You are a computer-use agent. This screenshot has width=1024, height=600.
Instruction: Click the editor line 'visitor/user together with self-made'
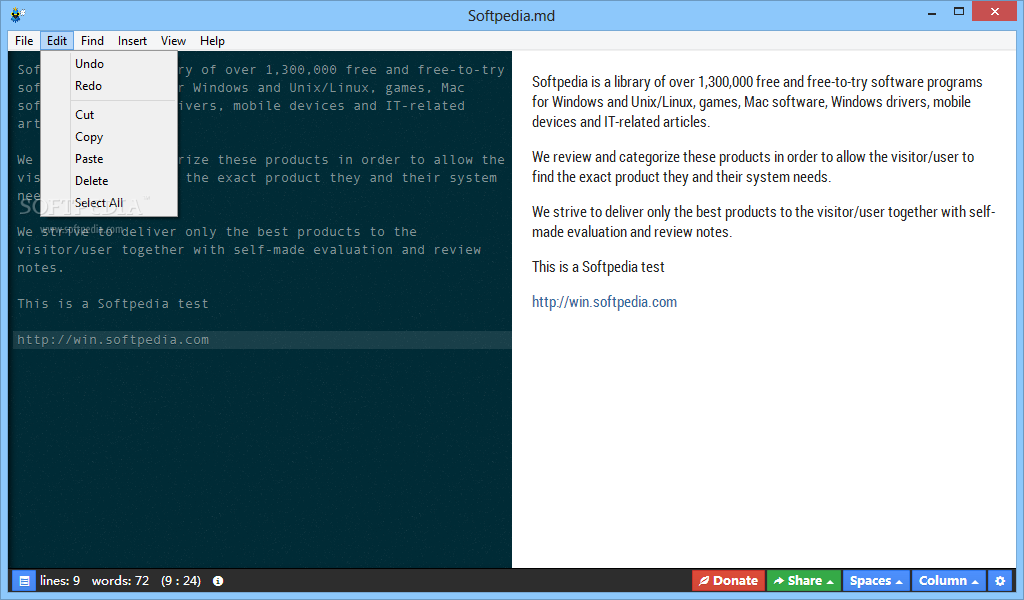tap(249, 250)
